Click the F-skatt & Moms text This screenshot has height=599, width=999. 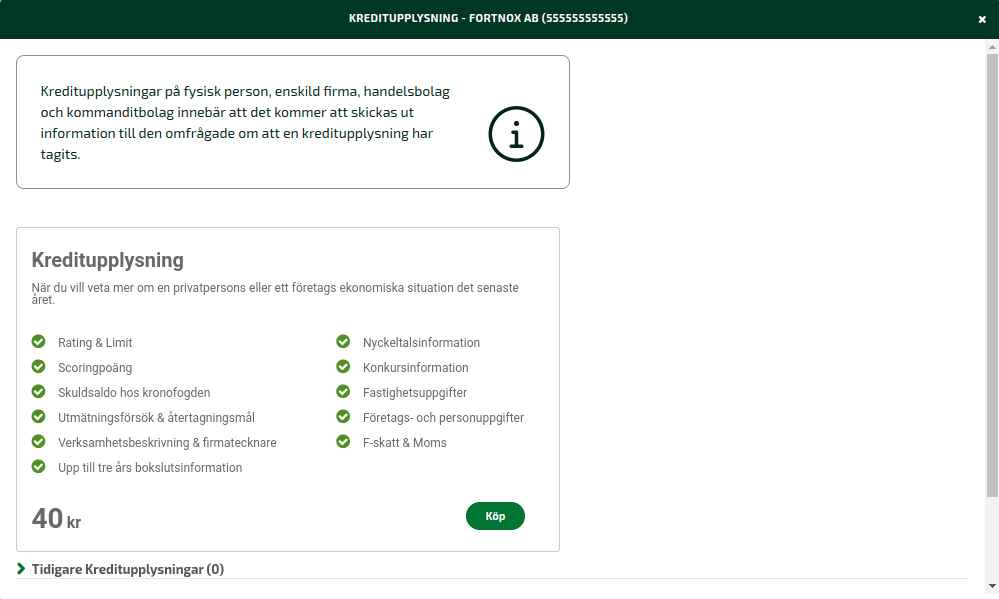(x=405, y=443)
